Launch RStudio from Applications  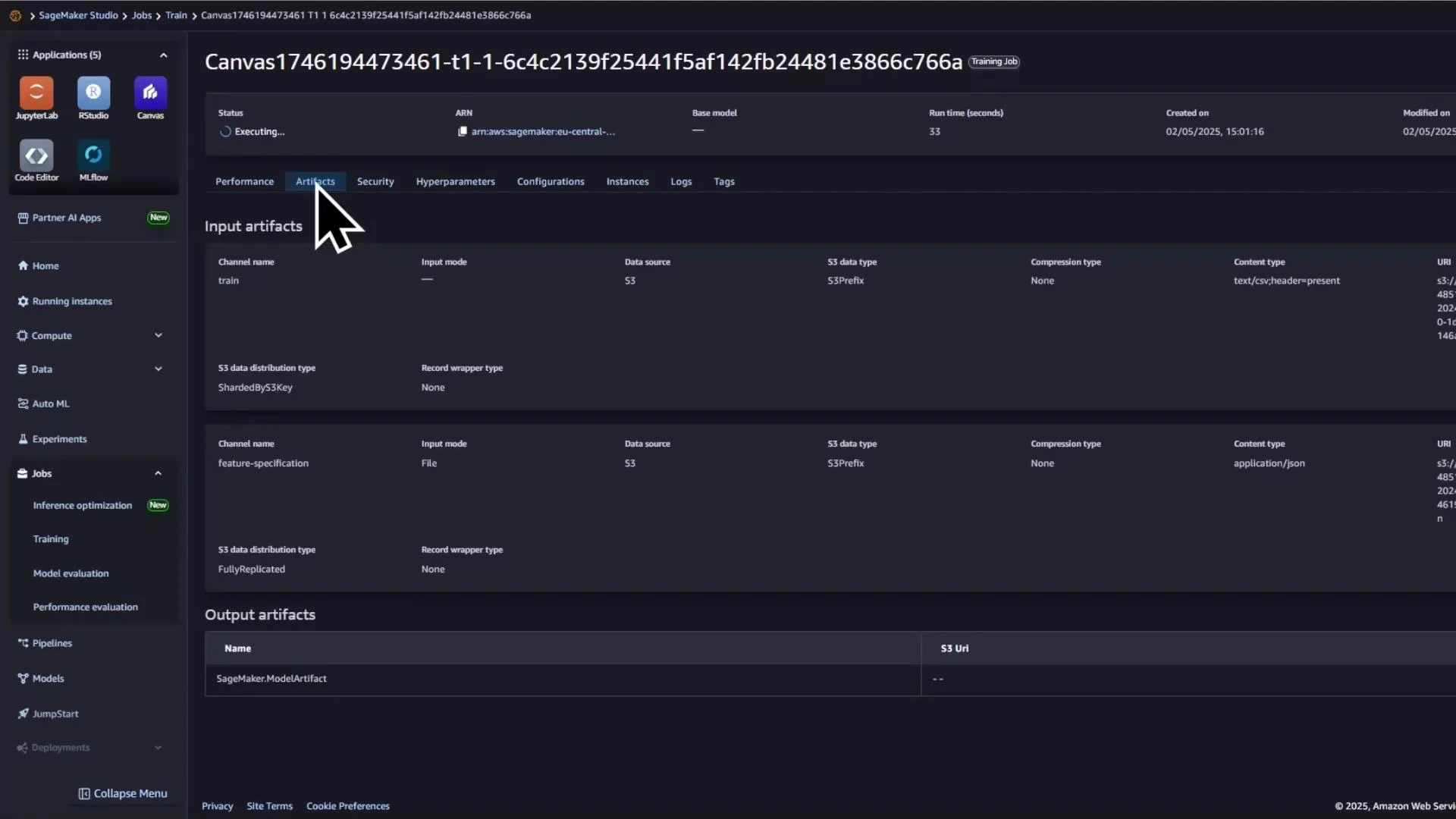tap(93, 97)
